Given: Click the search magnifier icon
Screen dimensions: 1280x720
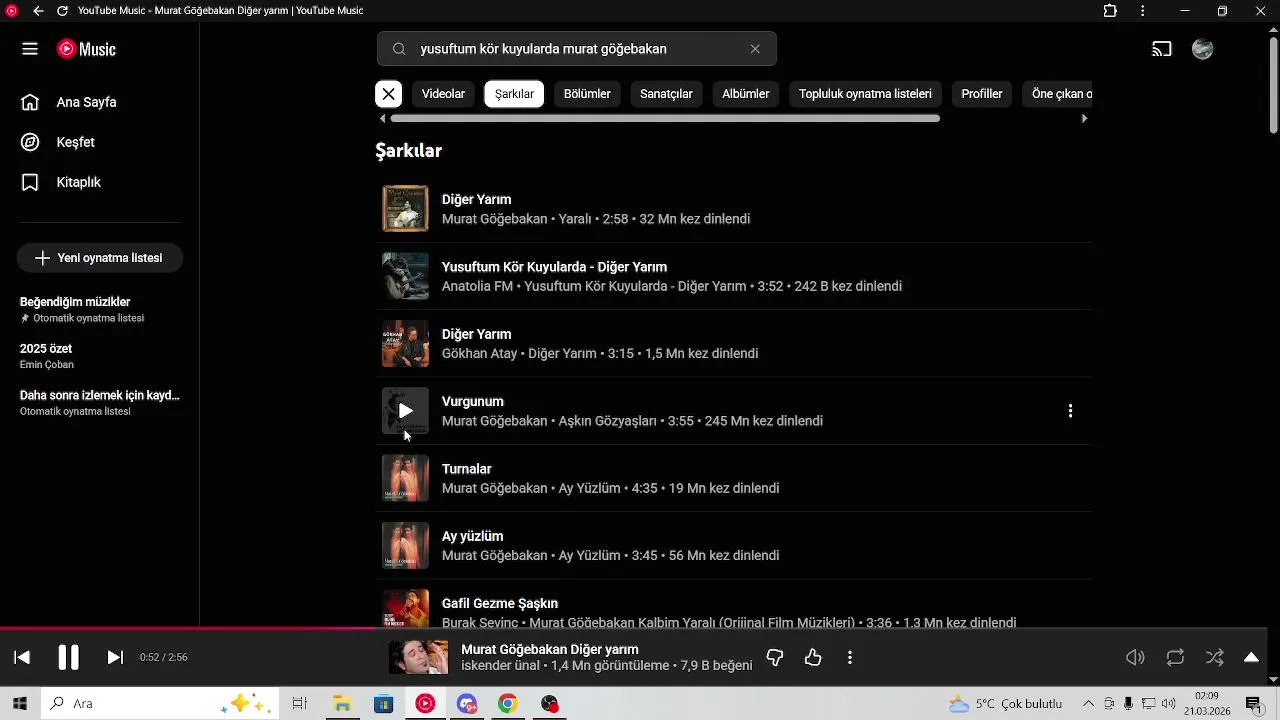Looking at the screenshot, I should click(399, 49).
